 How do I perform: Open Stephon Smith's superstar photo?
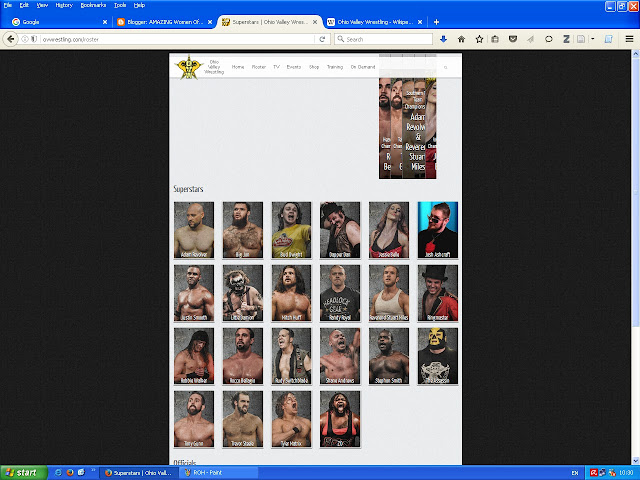(x=389, y=356)
